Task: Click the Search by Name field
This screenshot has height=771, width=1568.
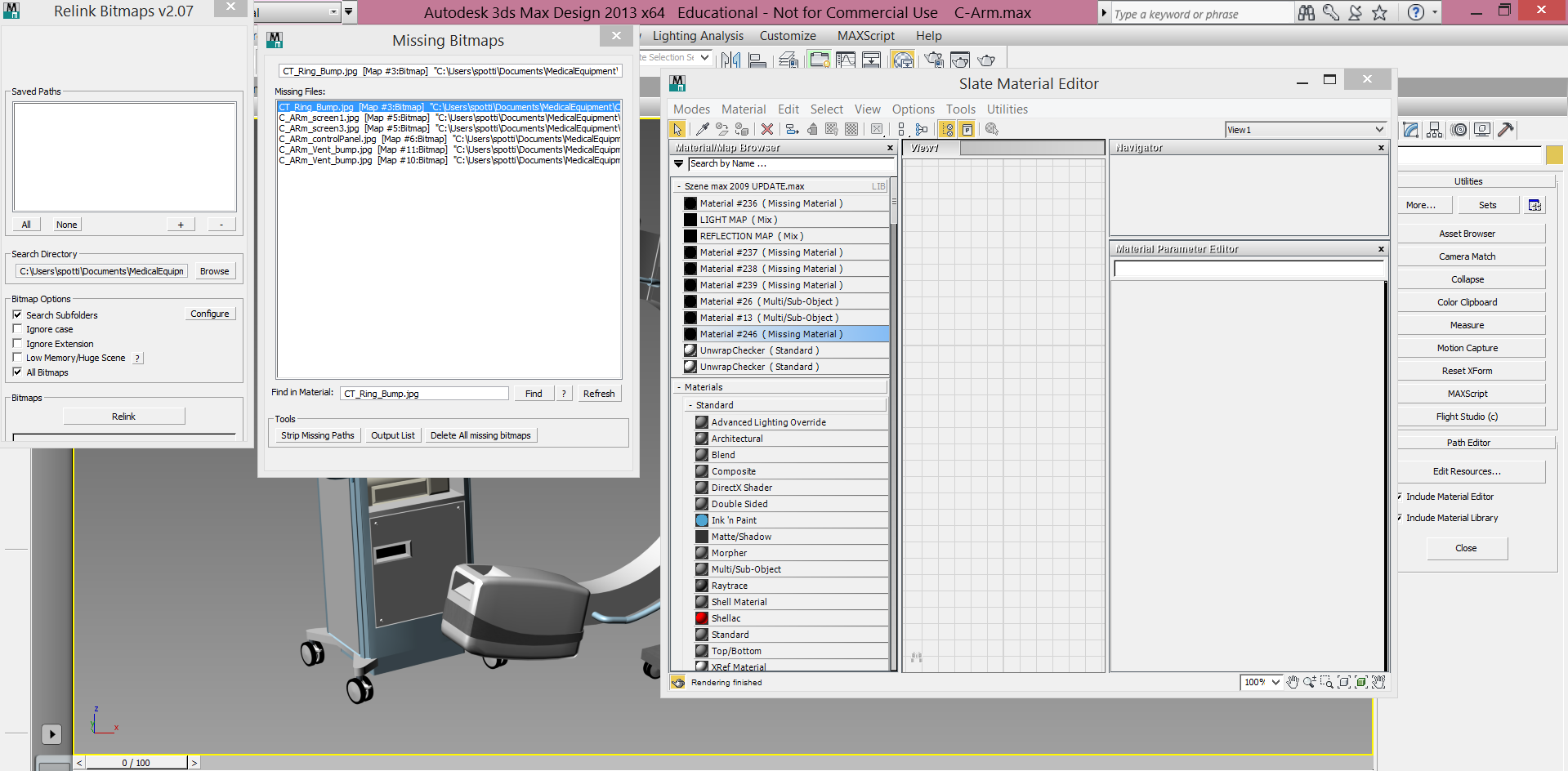Action: pos(790,164)
